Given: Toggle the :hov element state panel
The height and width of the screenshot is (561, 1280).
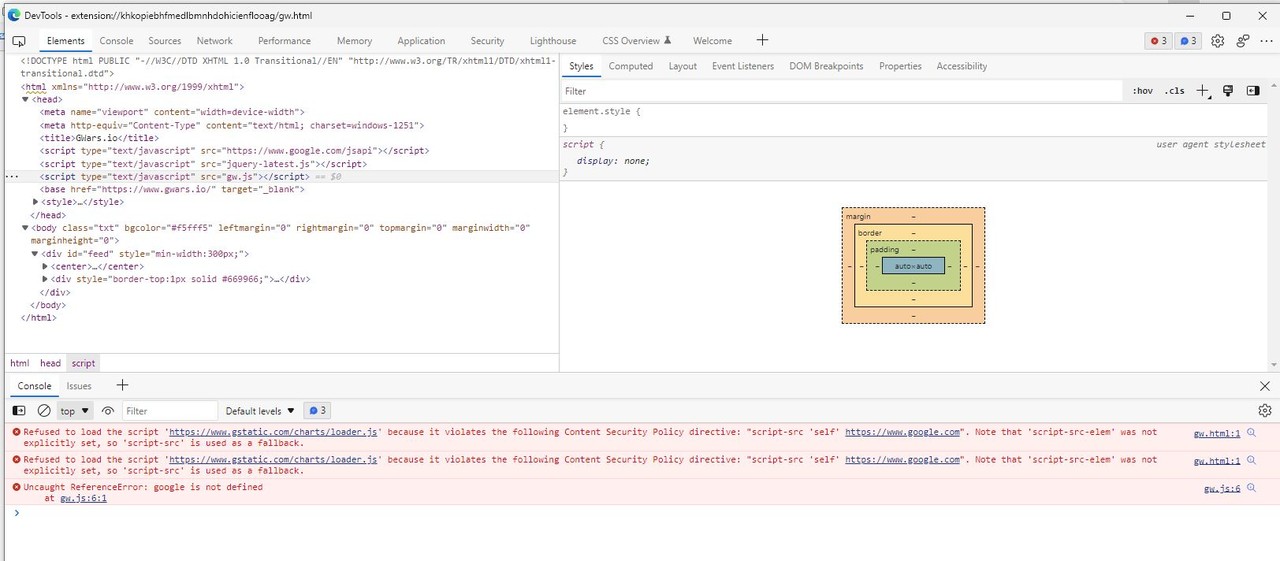Looking at the screenshot, I should (1142, 91).
